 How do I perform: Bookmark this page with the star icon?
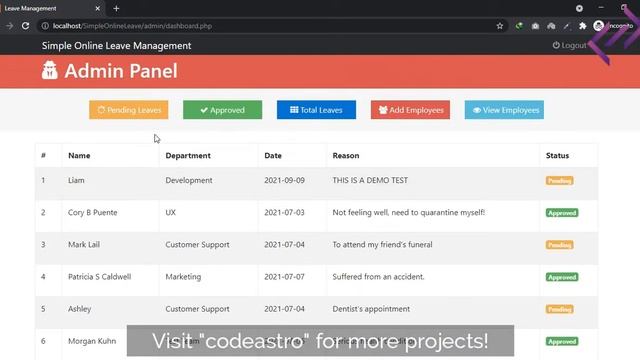[x=500, y=26]
